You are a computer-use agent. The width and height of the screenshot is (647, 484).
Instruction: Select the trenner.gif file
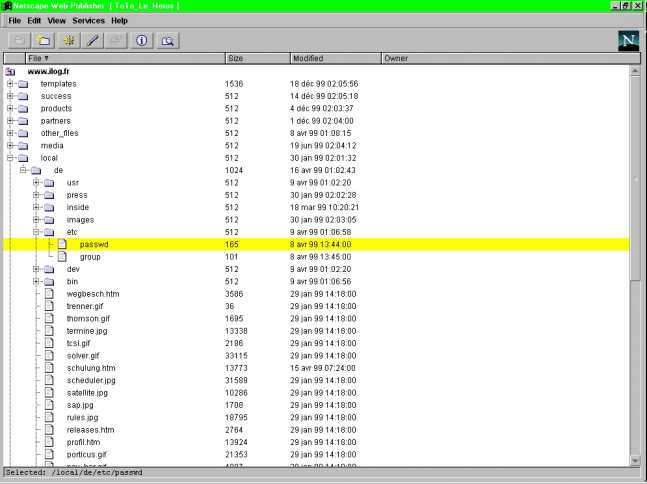coord(85,306)
